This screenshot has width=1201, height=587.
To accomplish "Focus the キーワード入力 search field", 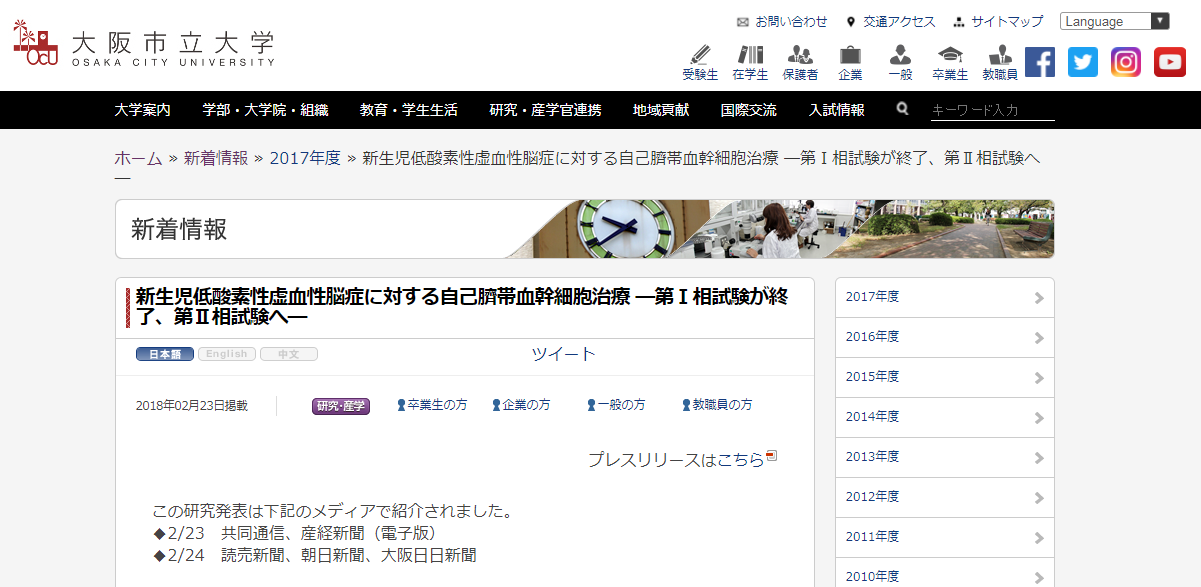I will pyautogui.click(x=992, y=110).
